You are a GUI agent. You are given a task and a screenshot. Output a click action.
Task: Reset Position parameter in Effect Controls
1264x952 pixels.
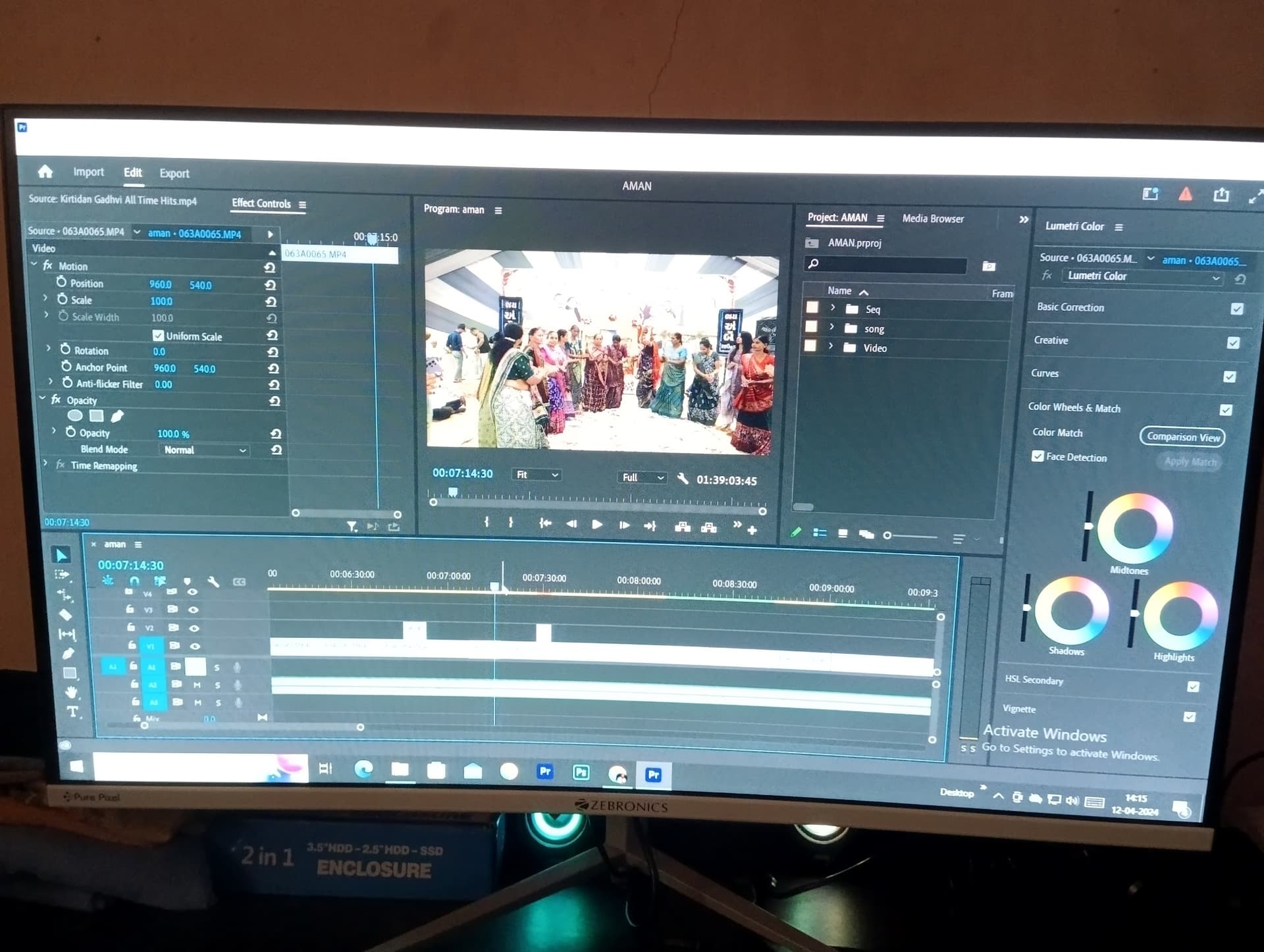click(x=270, y=285)
